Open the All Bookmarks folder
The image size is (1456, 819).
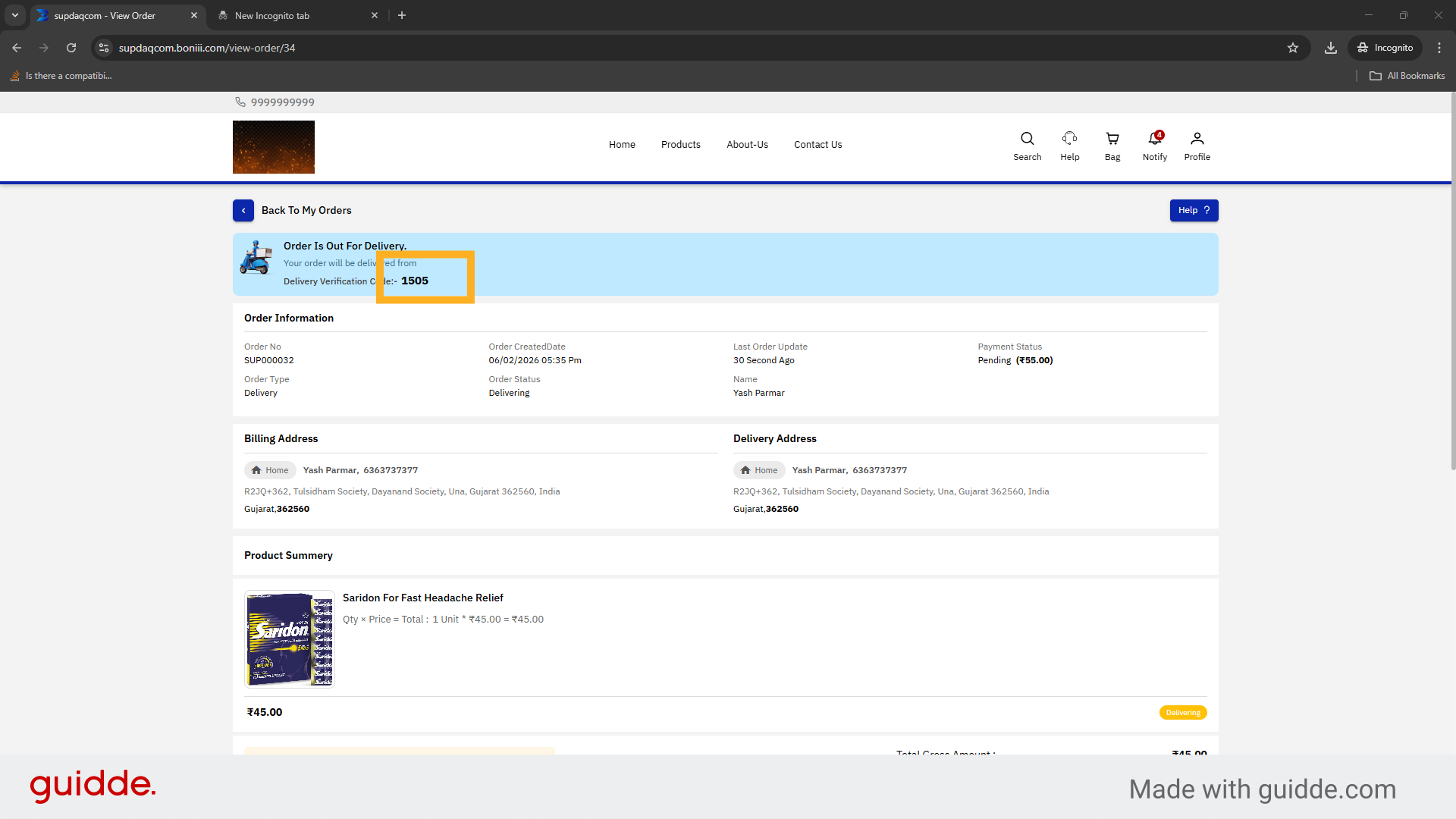1407,76
